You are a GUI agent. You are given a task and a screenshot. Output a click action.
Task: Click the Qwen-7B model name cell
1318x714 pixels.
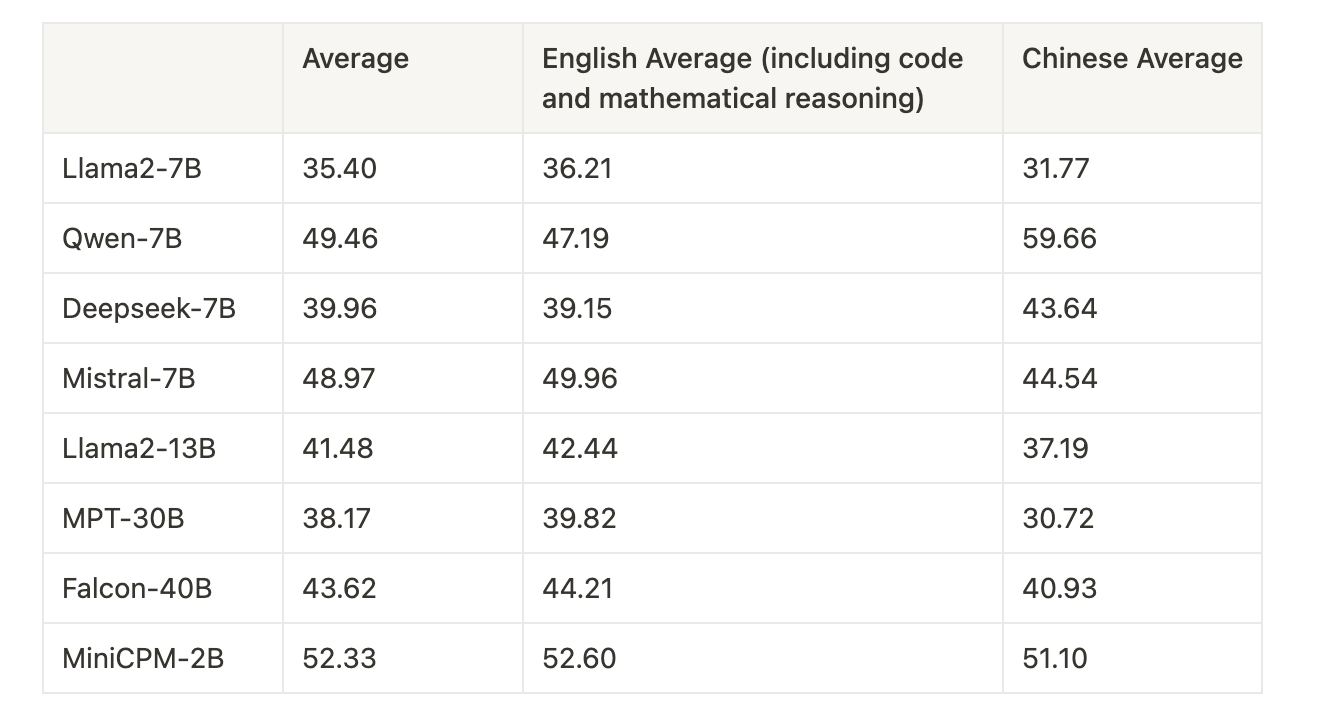(122, 238)
